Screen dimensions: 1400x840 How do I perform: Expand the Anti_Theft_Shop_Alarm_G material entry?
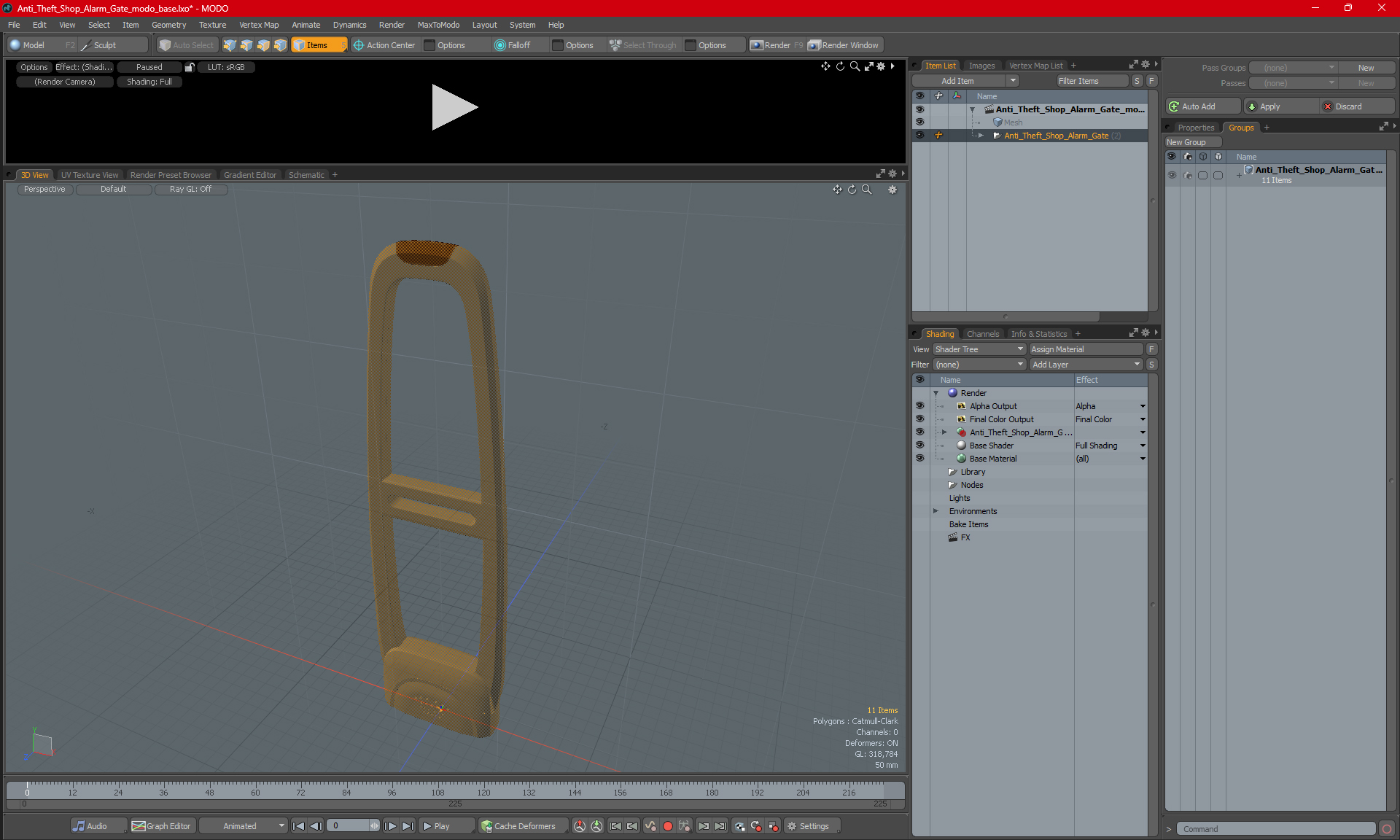(x=945, y=432)
